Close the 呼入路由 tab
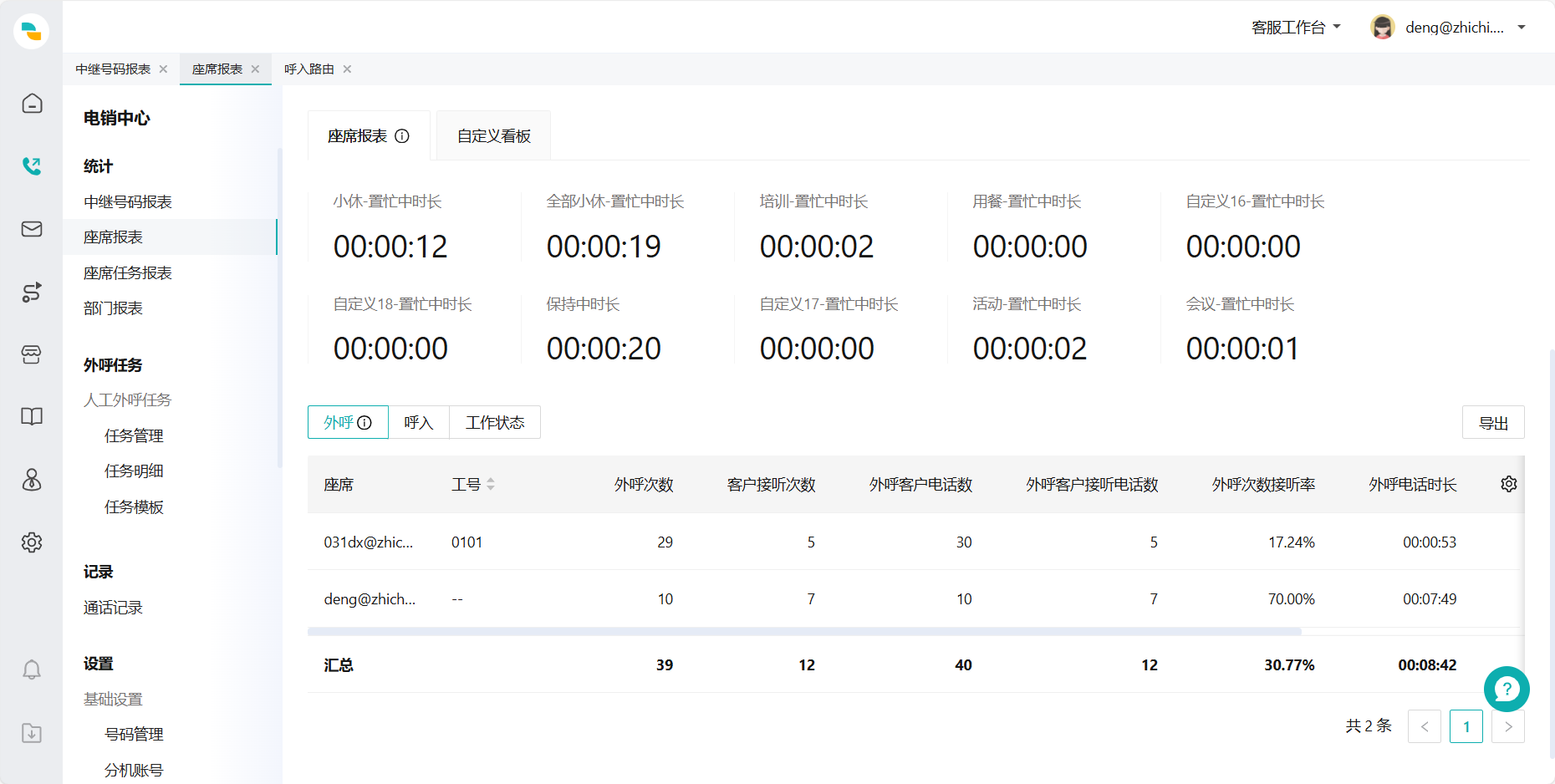Image resolution: width=1555 pixels, height=784 pixels. point(347,69)
